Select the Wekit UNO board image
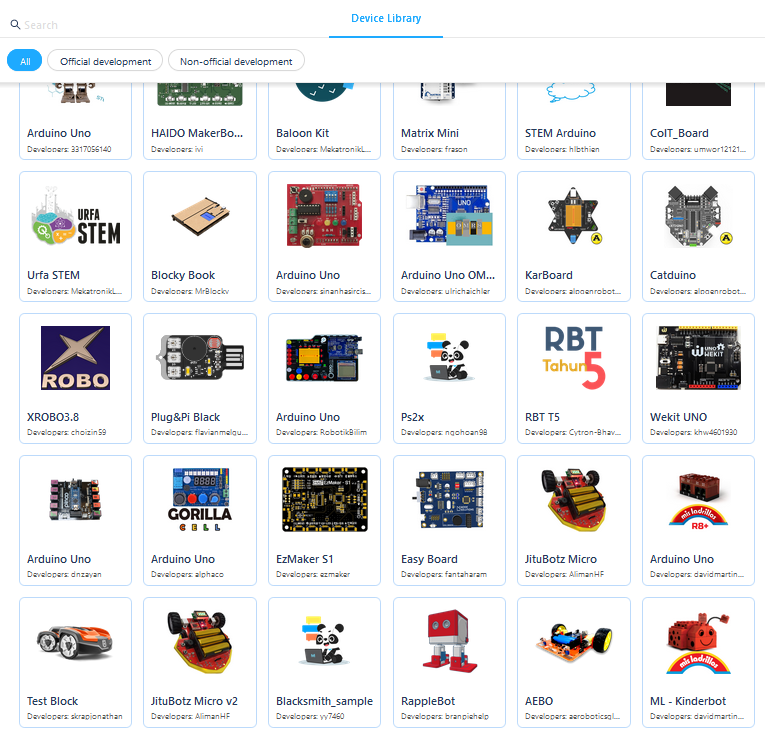The height and width of the screenshot is (734, 765). pos(698,358)
